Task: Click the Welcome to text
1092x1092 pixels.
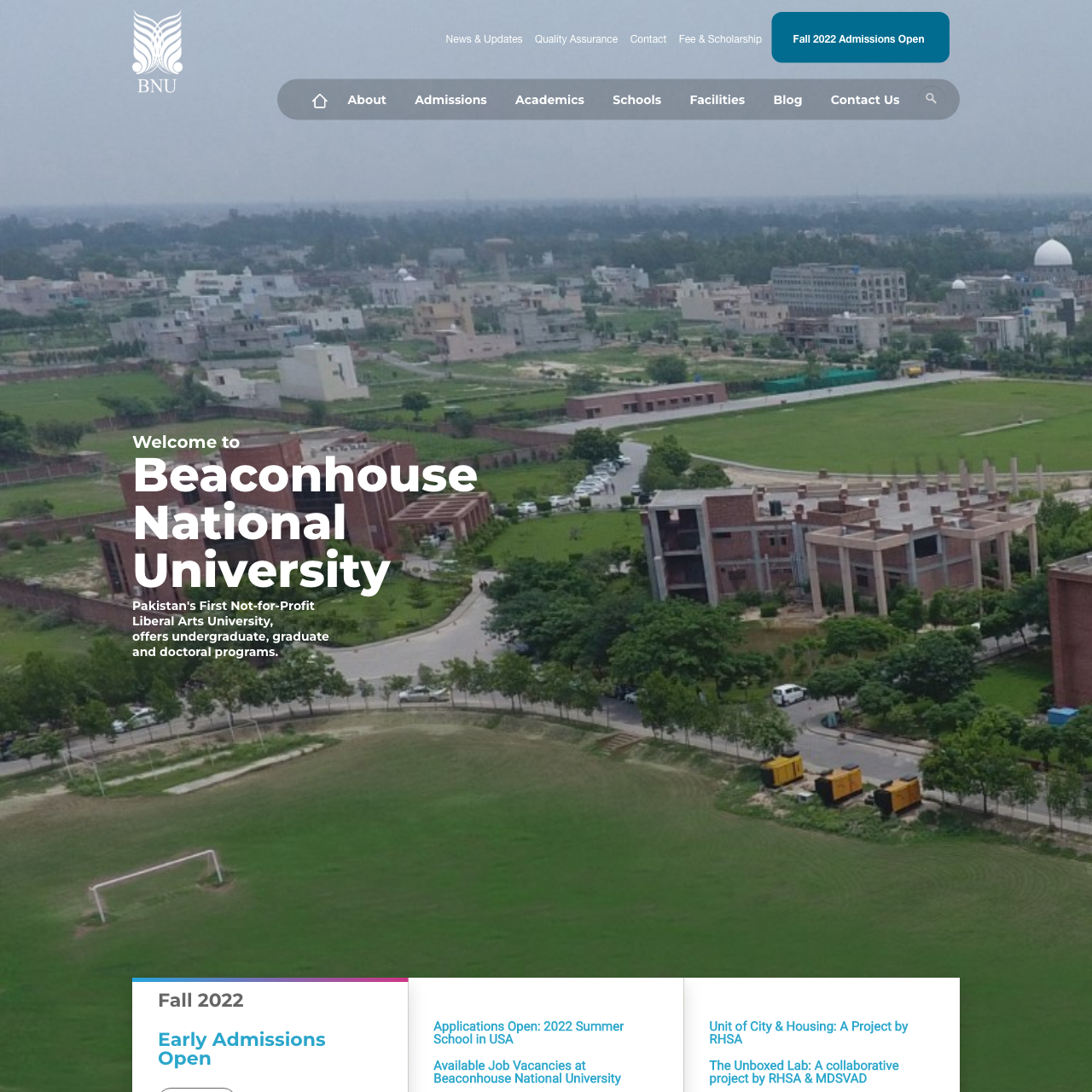Action: tap(186, 442)
